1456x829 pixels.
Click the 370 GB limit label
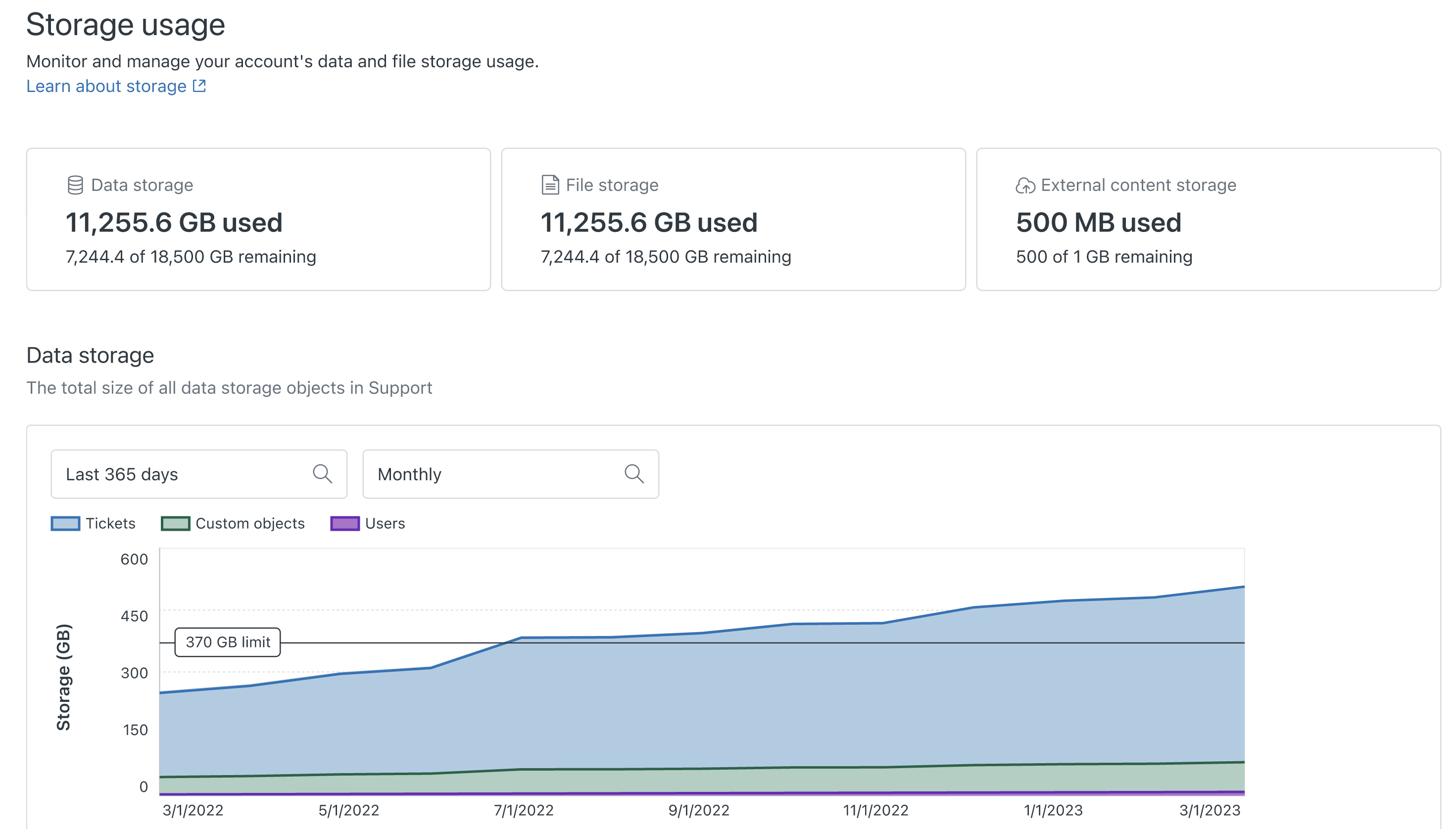[227, 642]
